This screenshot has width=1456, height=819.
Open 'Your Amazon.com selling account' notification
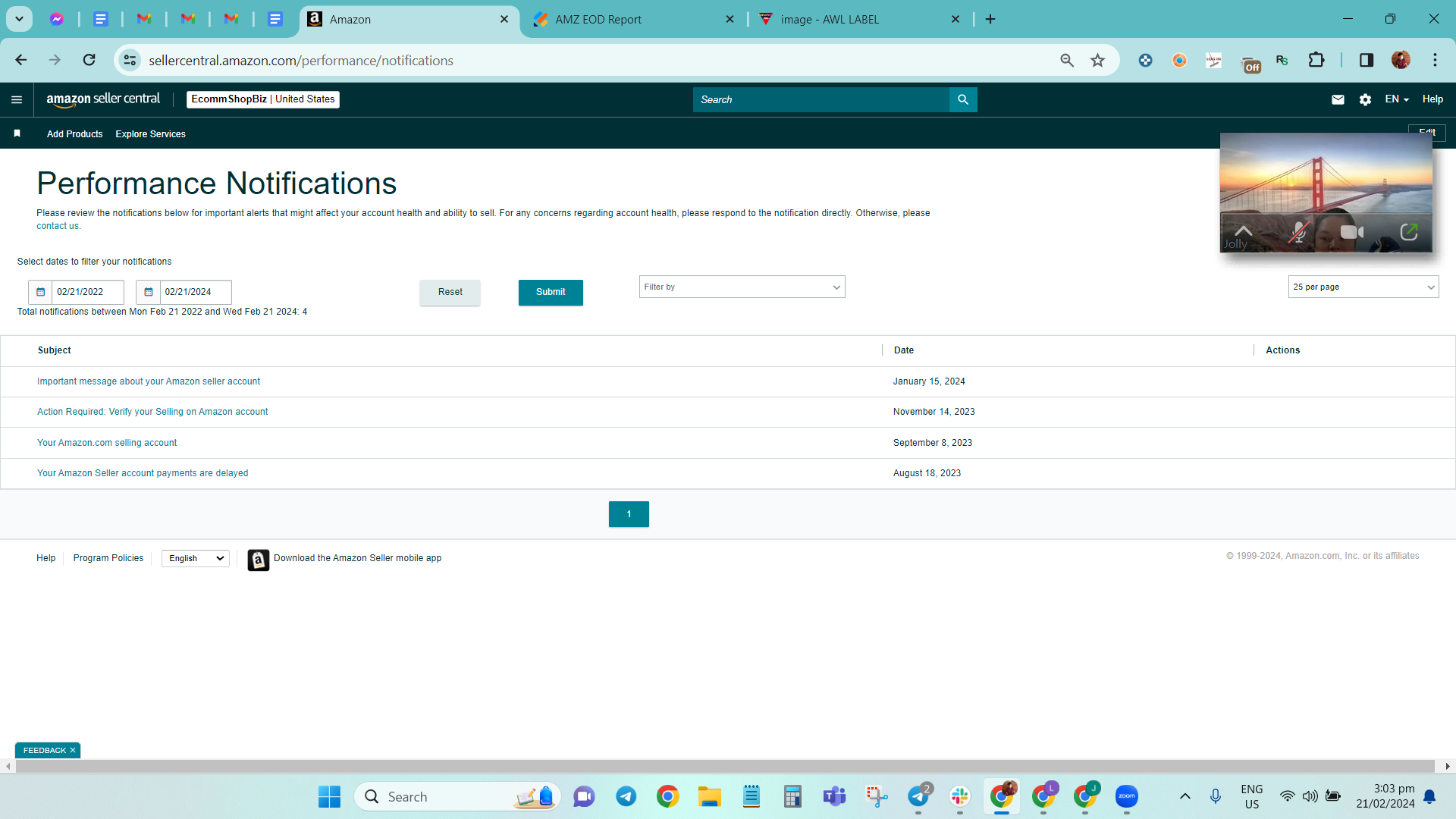(x=107, y=443)
